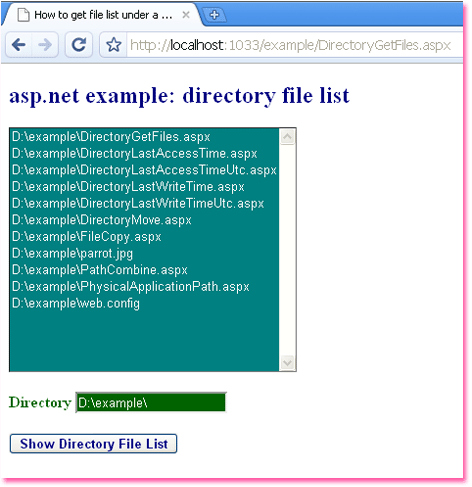The image size is (472, 487).
Task: Click the listbox scroll down arrow
Action: [x=287, y=362]
